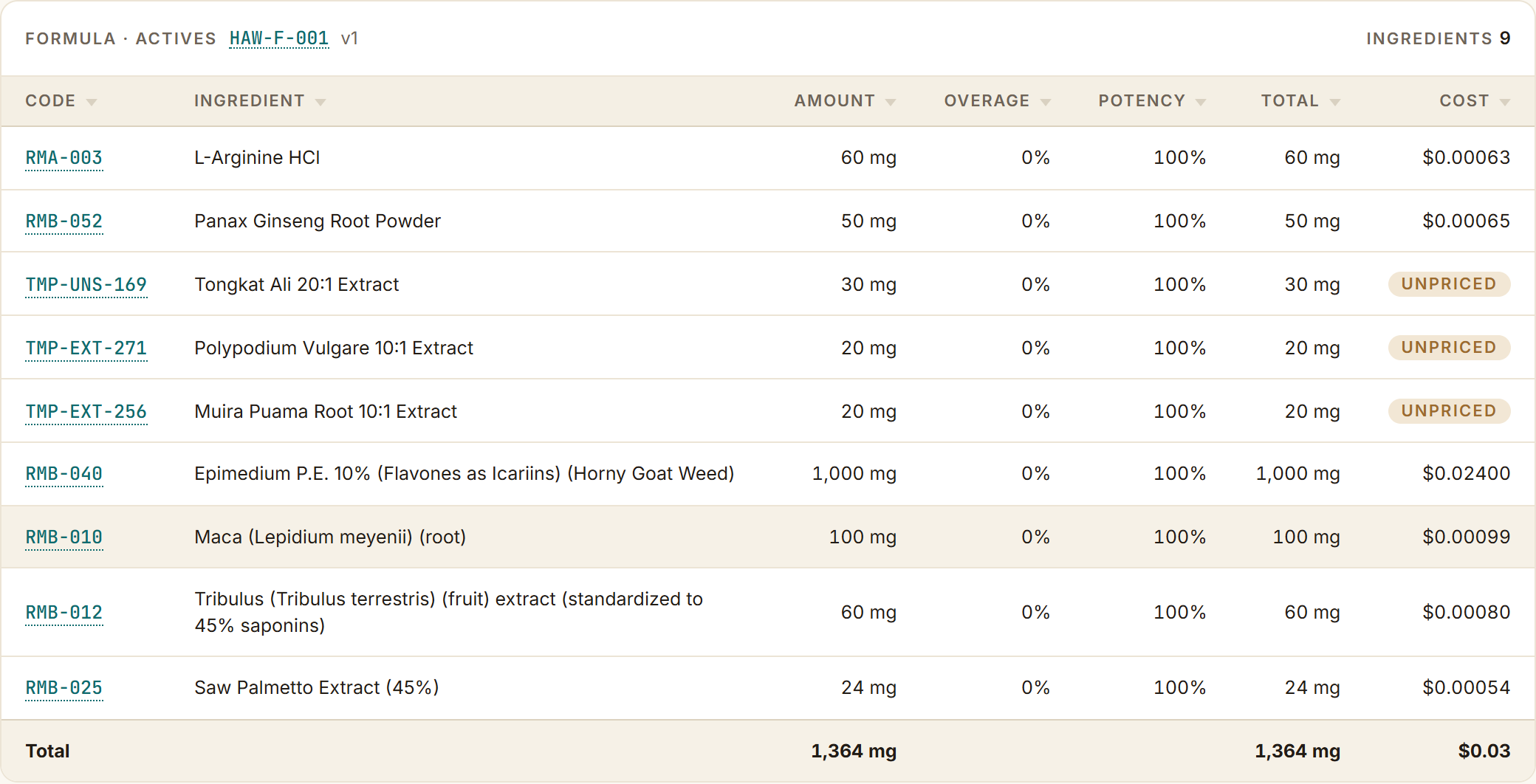Sort by the AMOUNT column arrow

point(891,102)
